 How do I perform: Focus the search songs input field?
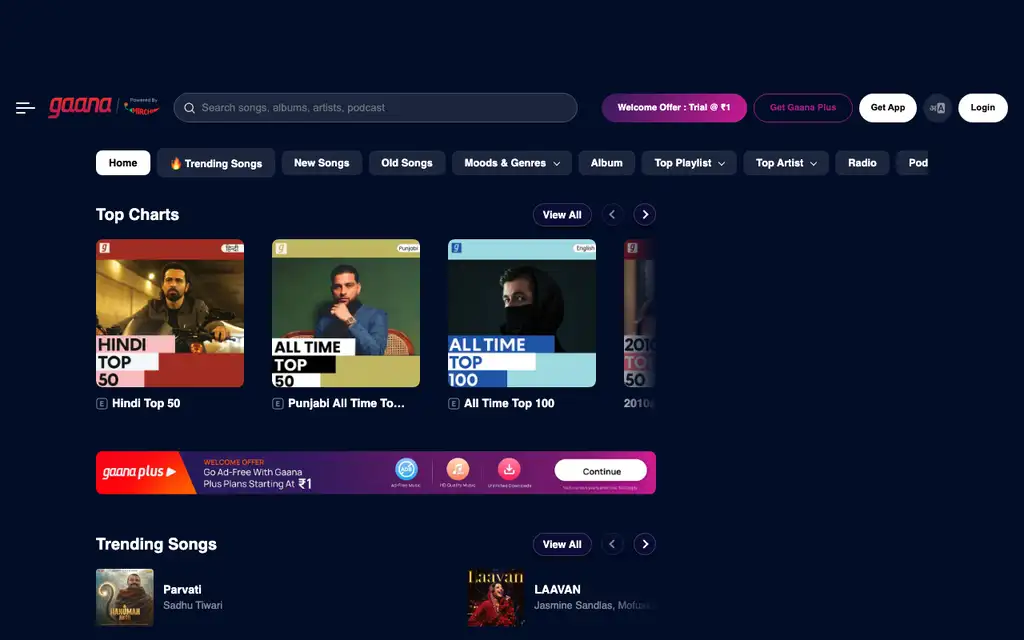(x=376, y=108)
